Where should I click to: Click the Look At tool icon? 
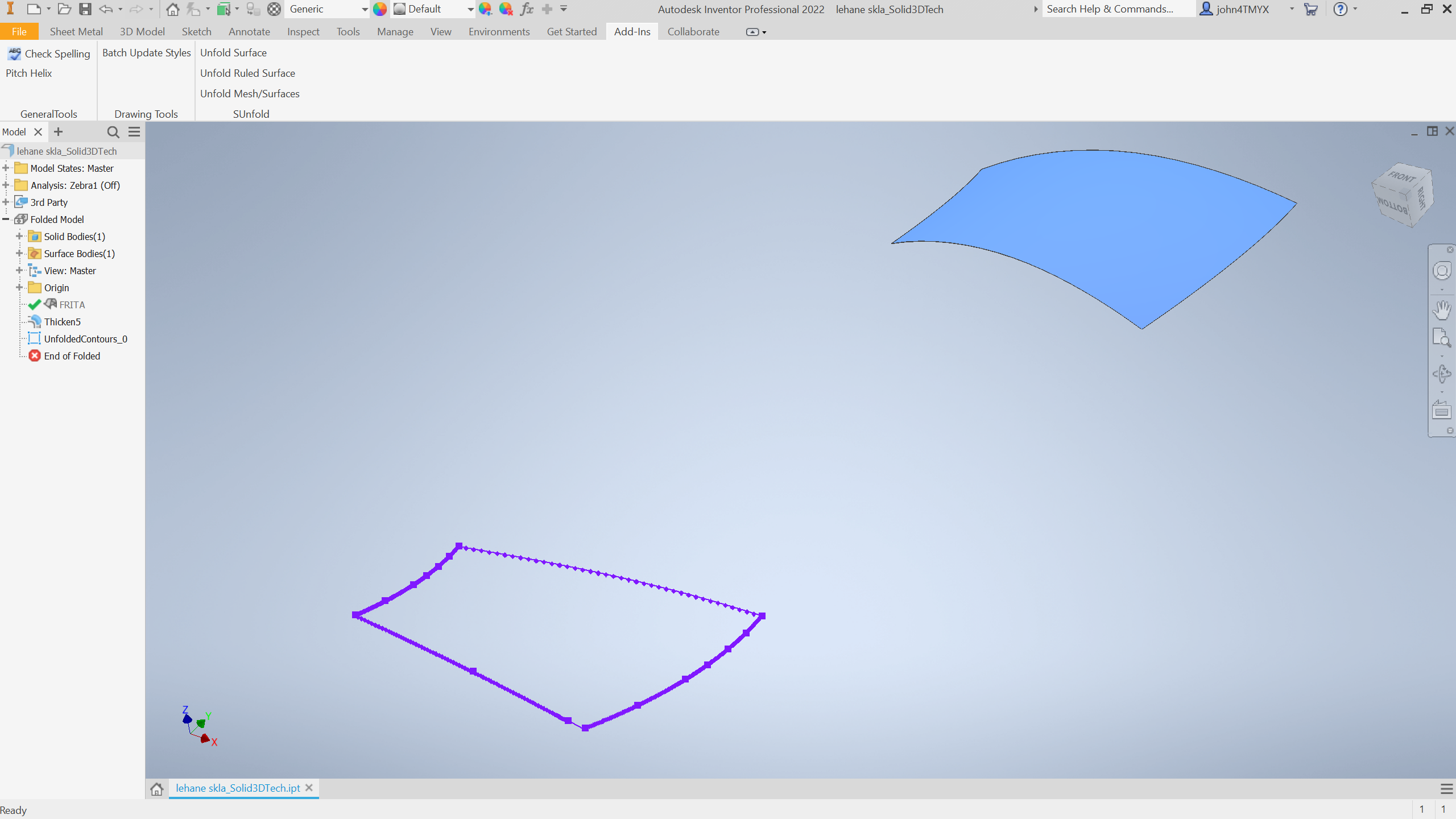pos(1441,409)
